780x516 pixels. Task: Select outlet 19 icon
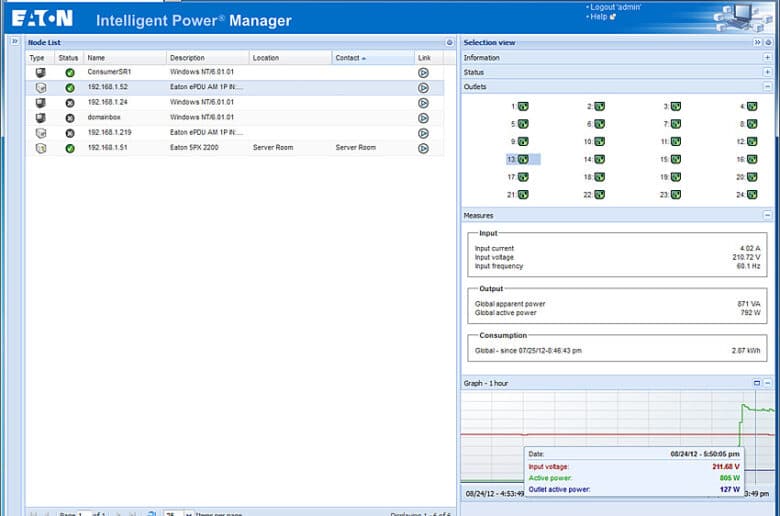click(x=676, y=177)
